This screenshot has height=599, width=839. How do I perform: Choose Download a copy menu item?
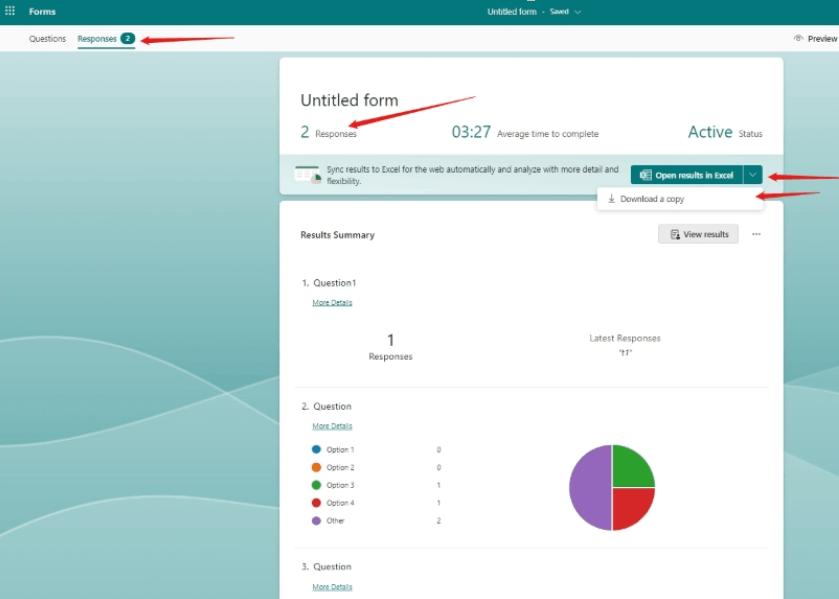[x=680, y=199]
